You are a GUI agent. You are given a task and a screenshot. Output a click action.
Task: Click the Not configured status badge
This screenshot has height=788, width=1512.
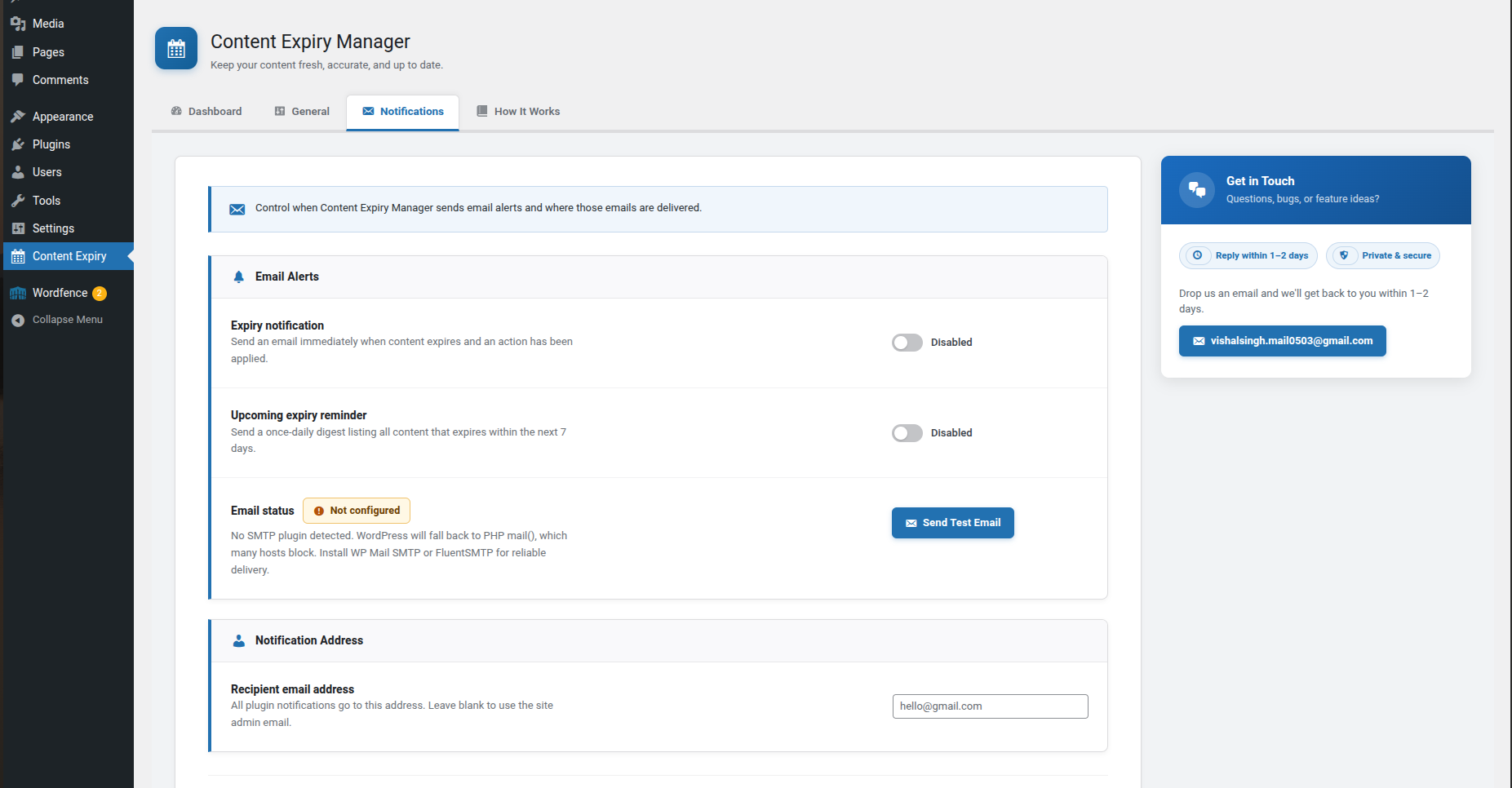357,511
